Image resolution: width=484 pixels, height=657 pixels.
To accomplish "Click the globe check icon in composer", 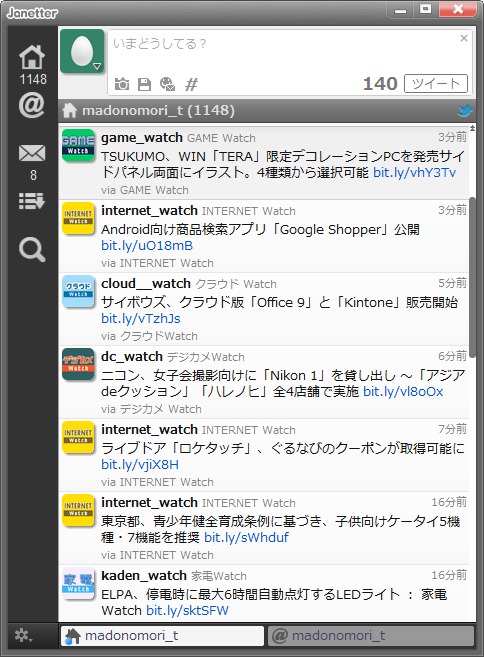I will (168, 84).
